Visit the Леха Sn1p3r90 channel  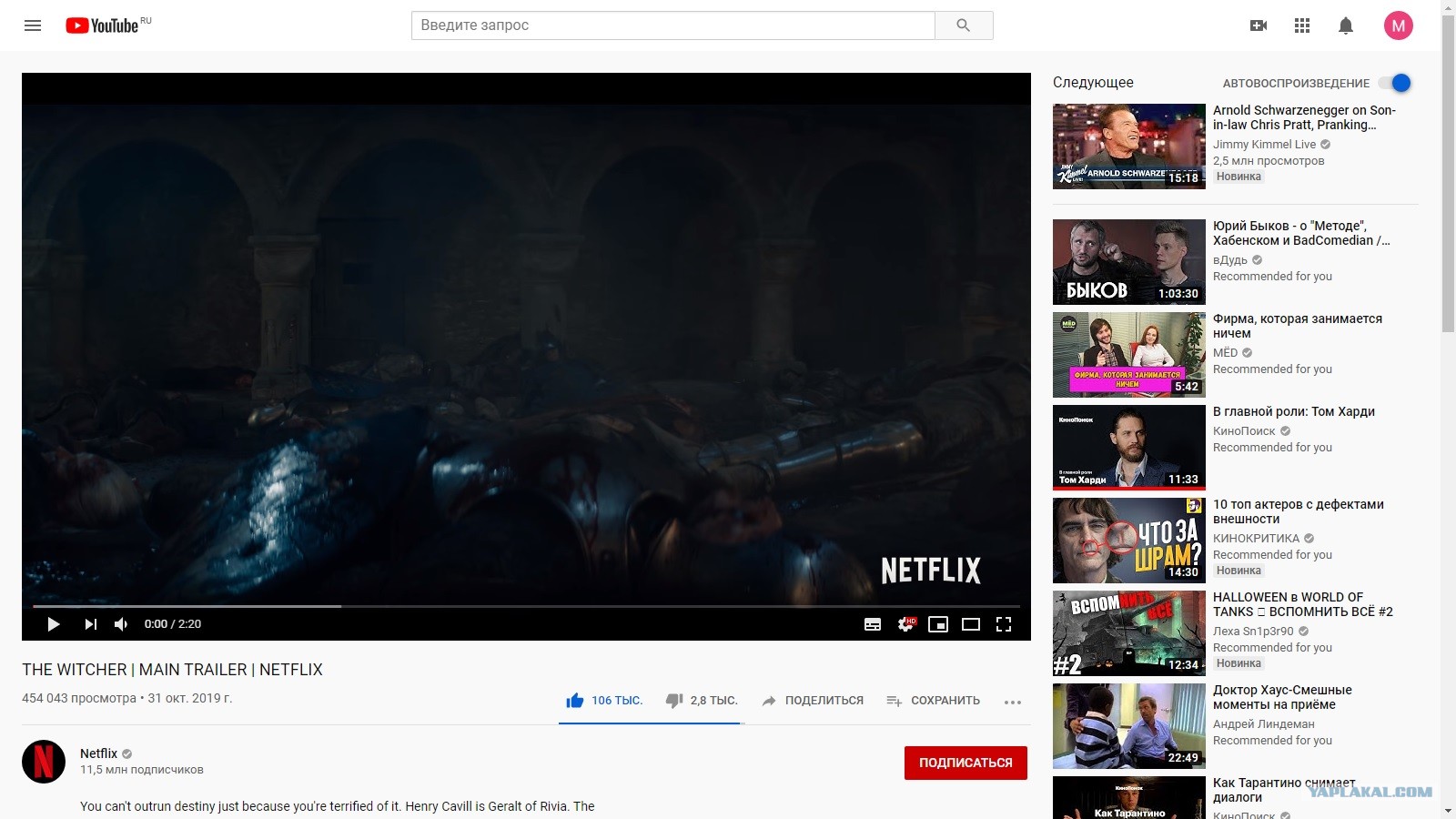pyautogui.click(x=1253, y=632)
